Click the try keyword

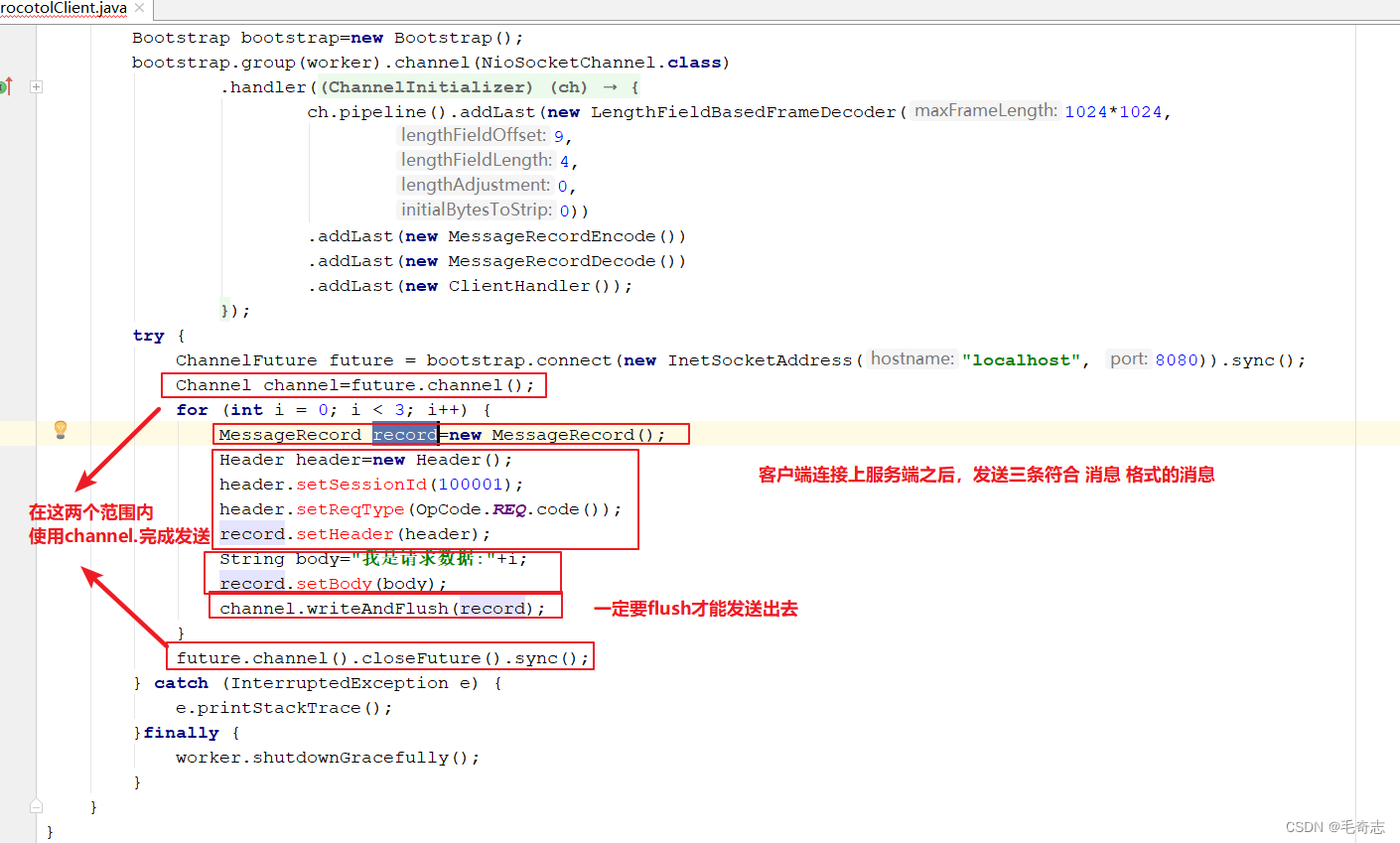pyautogui.click(x=149, y=336)
